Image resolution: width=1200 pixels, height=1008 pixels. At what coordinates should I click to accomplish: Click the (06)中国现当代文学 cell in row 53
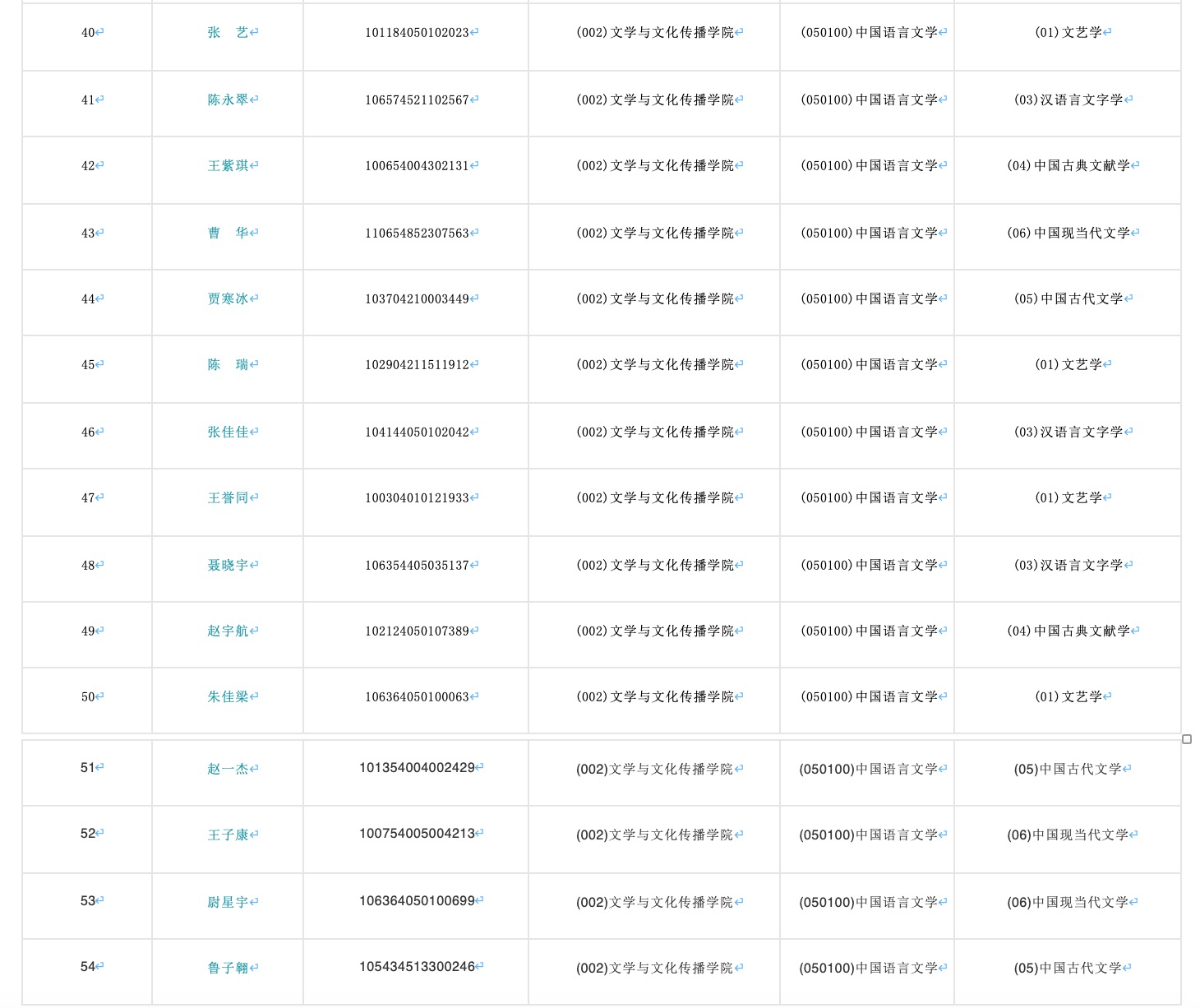(1067, 903)
